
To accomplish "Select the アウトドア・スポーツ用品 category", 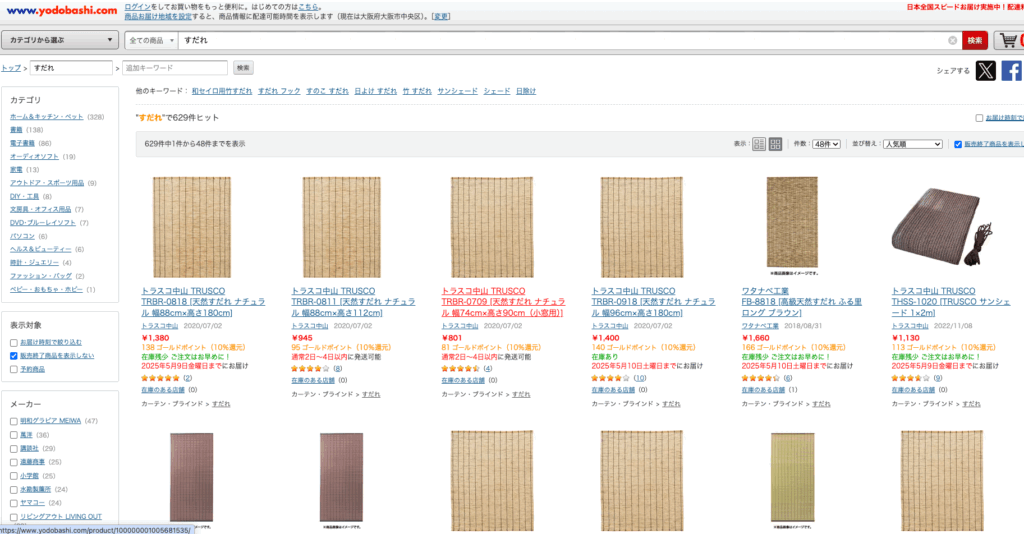I will tap(47, 183).
